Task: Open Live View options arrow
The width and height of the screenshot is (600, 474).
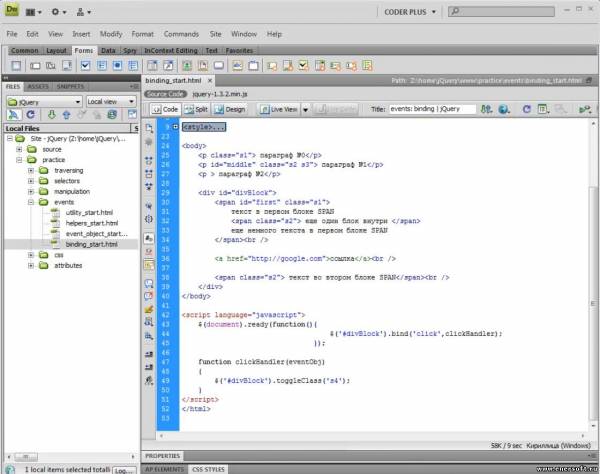Action: click(x=305, y=110)
